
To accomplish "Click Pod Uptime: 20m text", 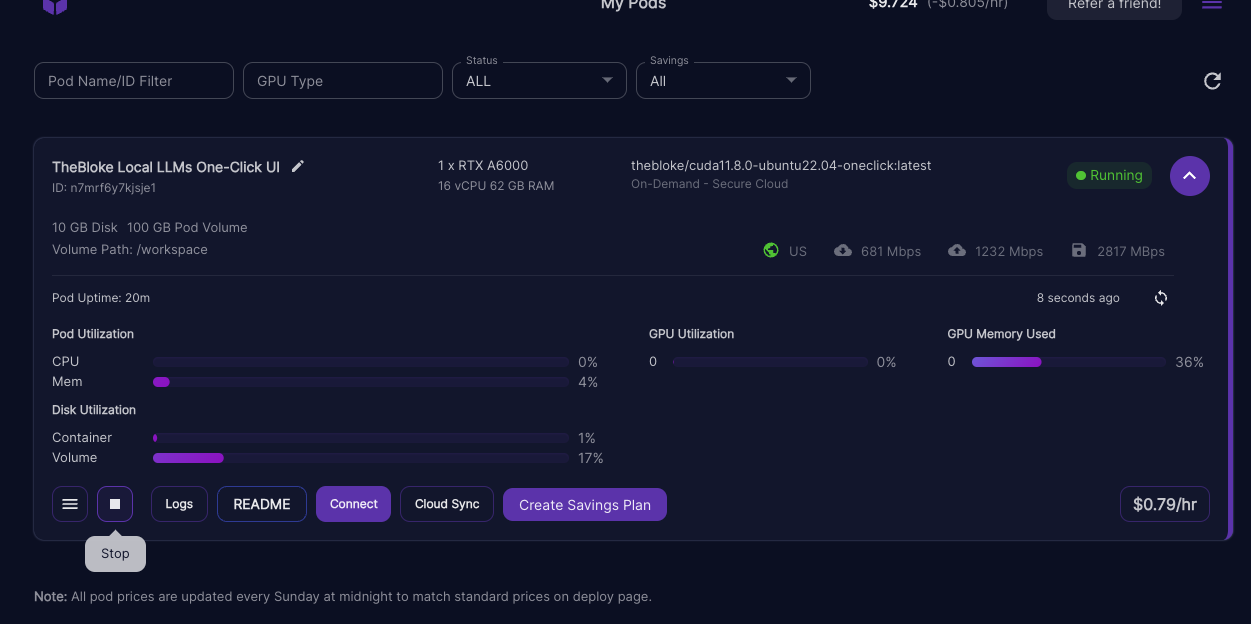I will point(101,298).
